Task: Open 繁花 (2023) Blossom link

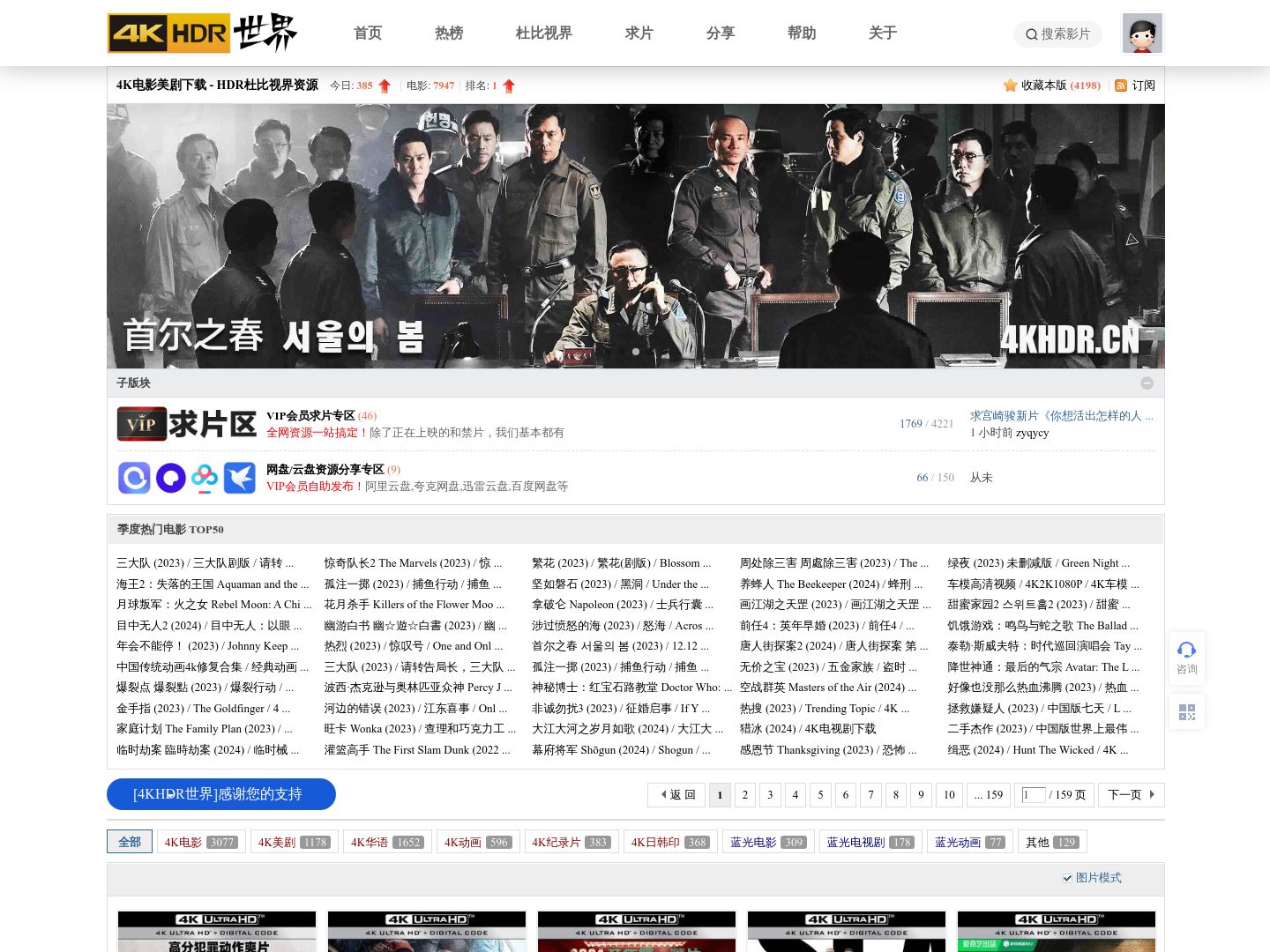Action: [621, 563]
